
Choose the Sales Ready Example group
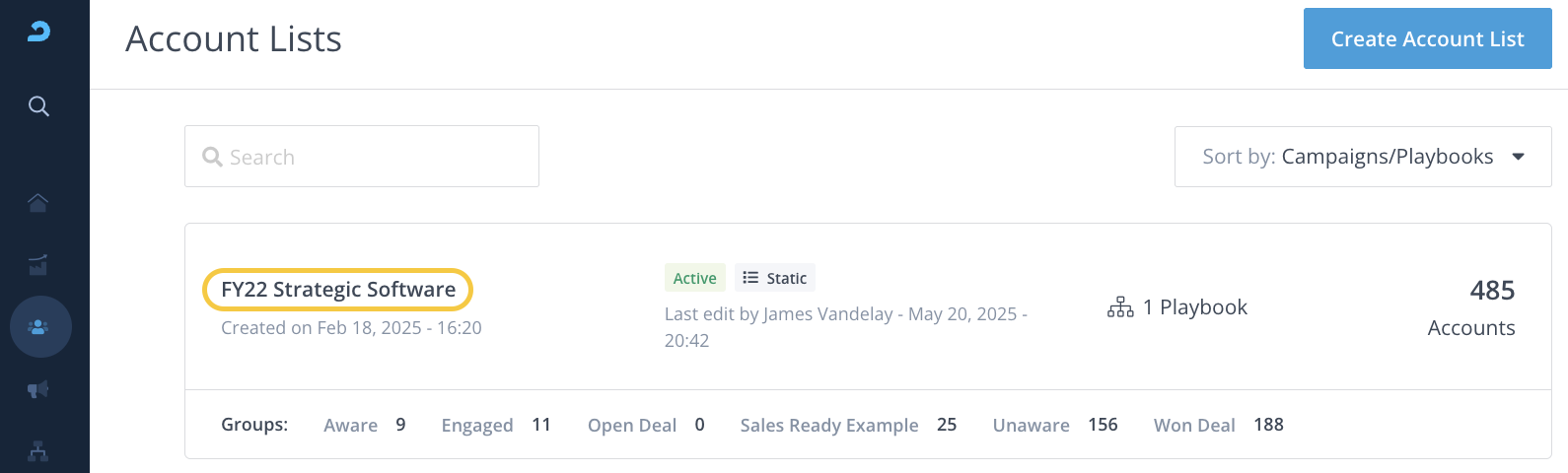coord(829,425)
